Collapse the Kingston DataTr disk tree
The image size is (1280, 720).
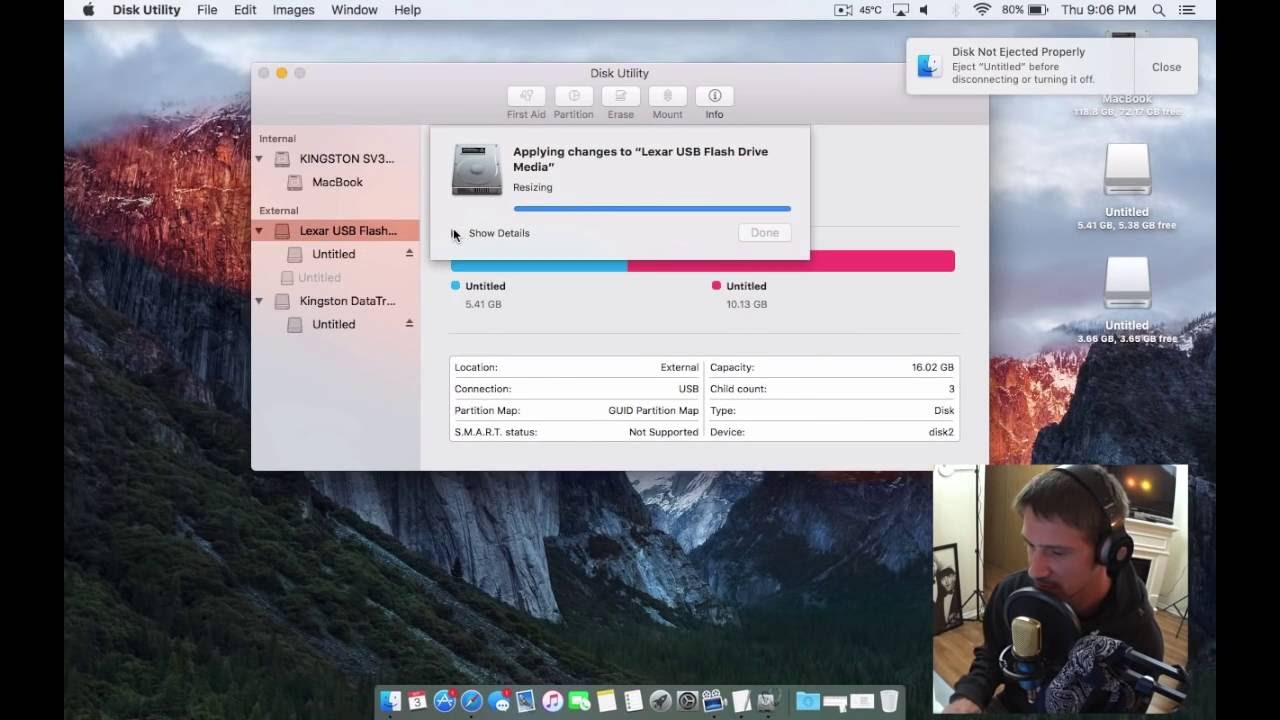259,301
